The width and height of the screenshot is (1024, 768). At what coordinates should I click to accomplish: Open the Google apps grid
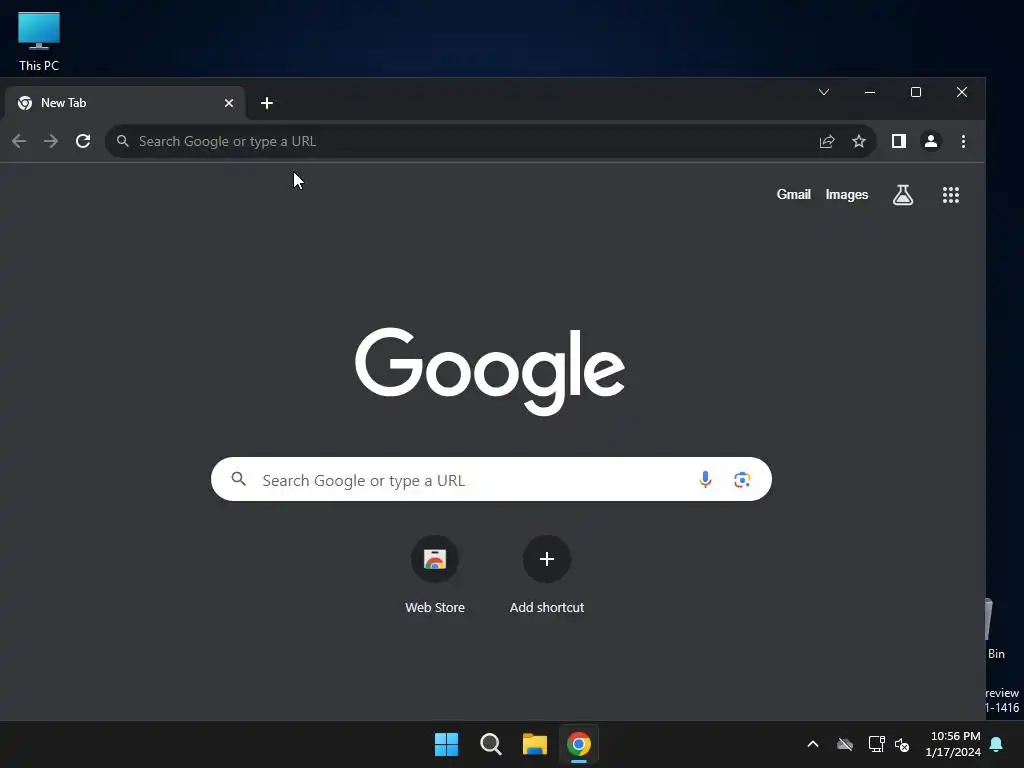pos(951,195)
